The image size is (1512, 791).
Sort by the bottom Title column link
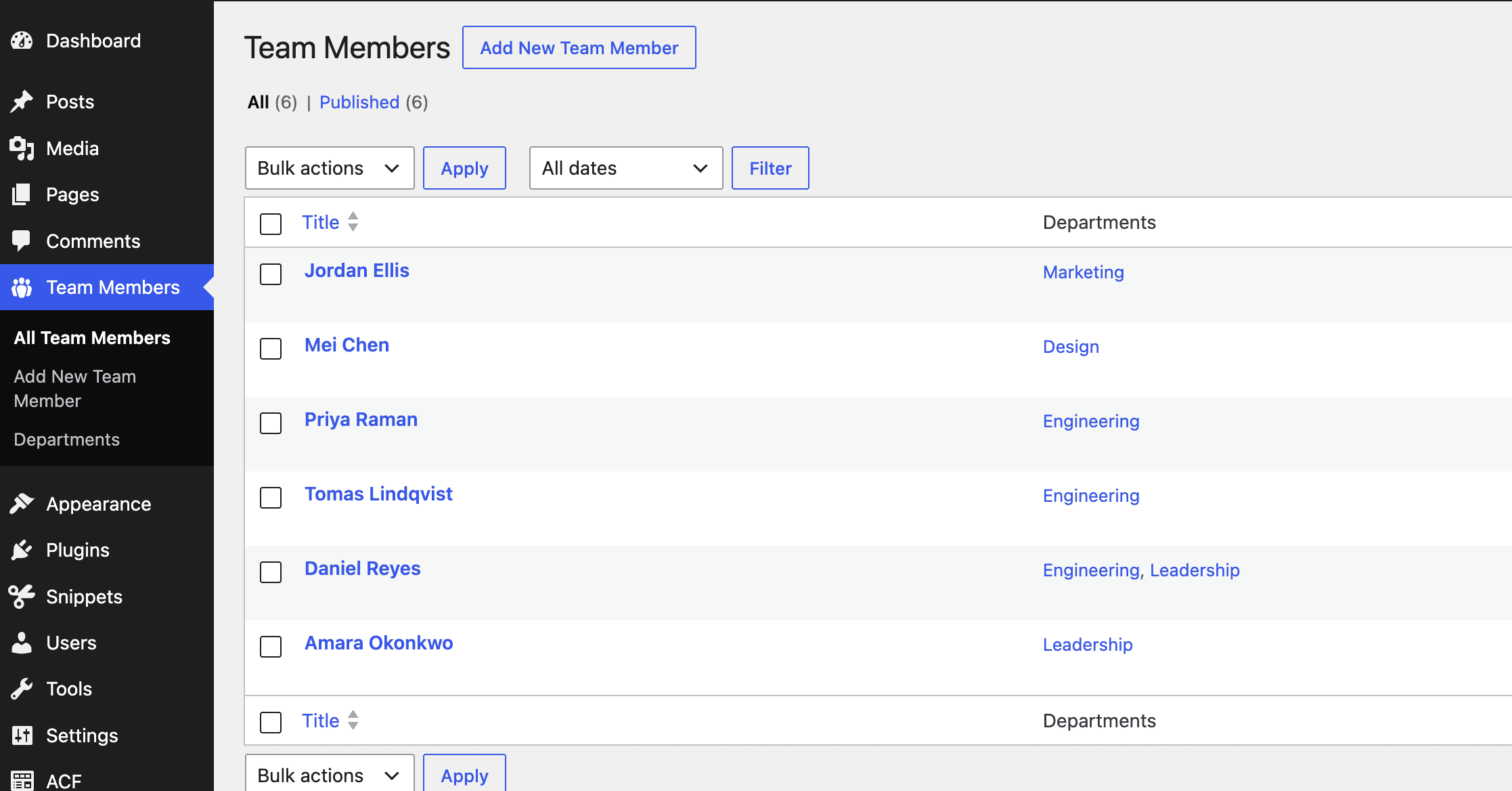click(321, 721)
